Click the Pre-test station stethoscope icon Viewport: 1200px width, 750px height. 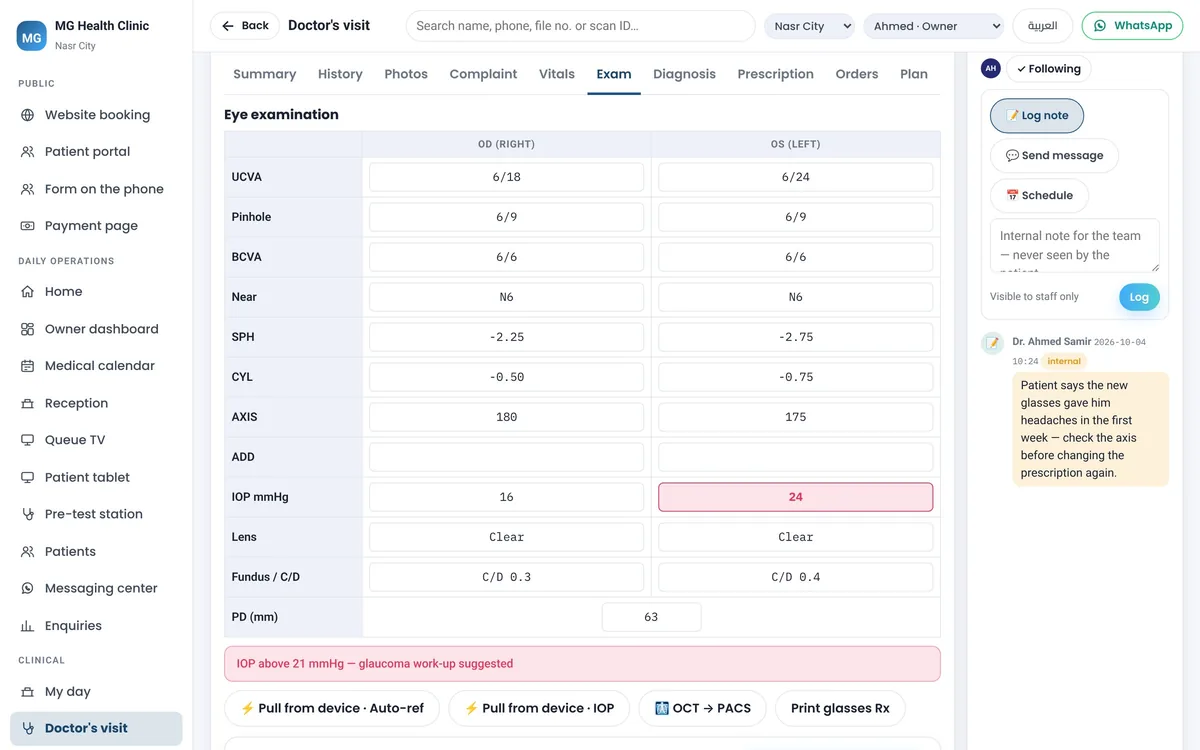point(28,514)
